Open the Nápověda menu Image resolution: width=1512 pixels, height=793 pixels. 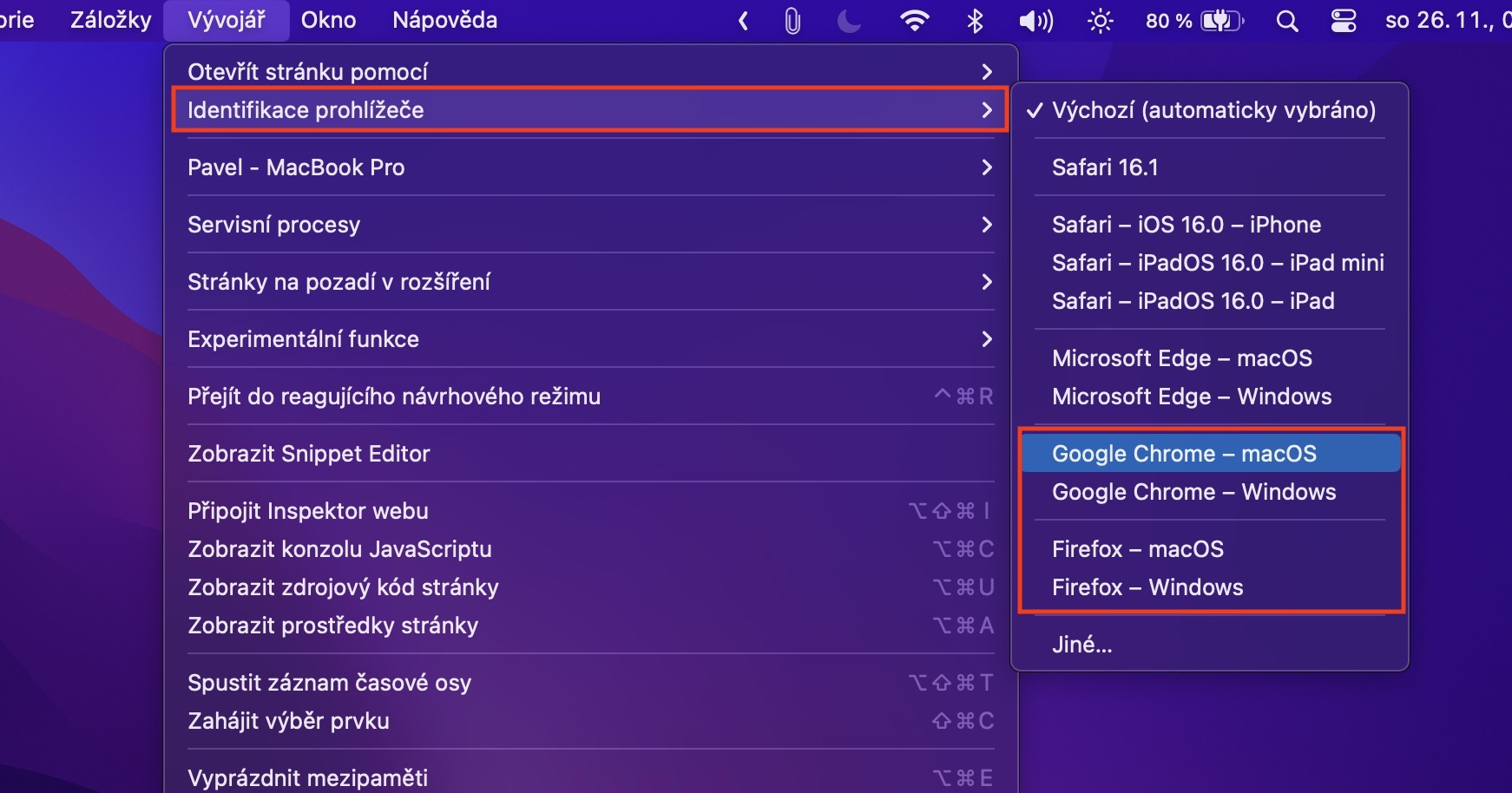point(445,20)
